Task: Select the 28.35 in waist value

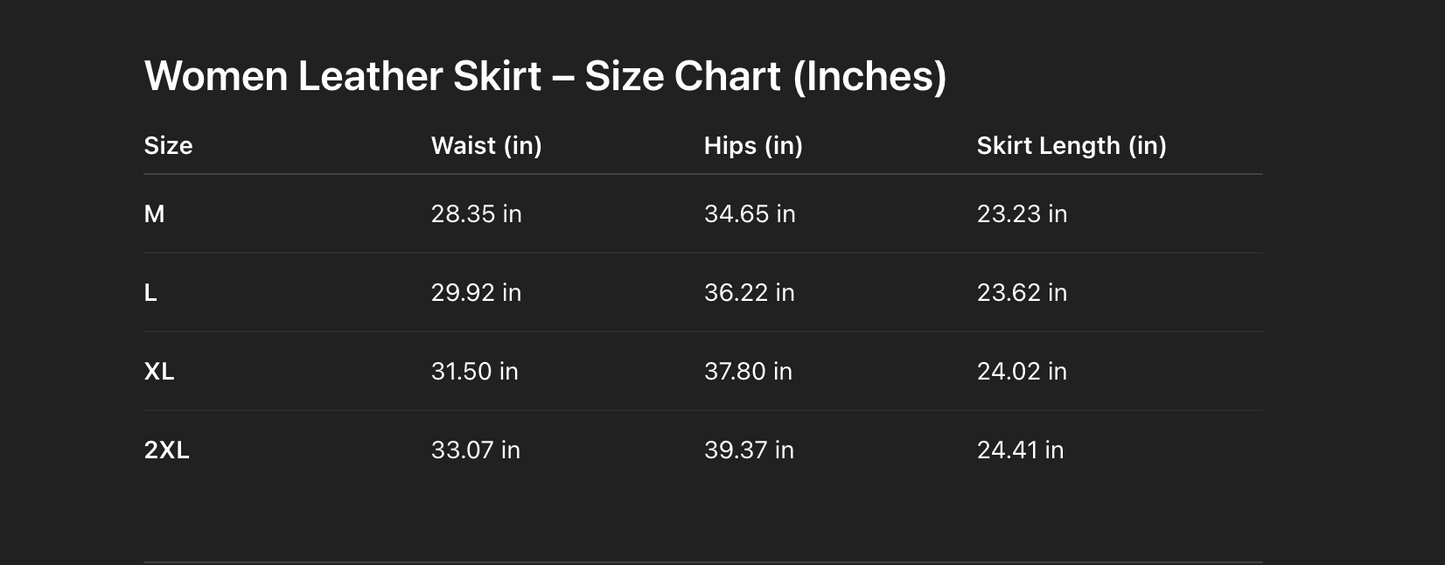Action: pos(476,214)
